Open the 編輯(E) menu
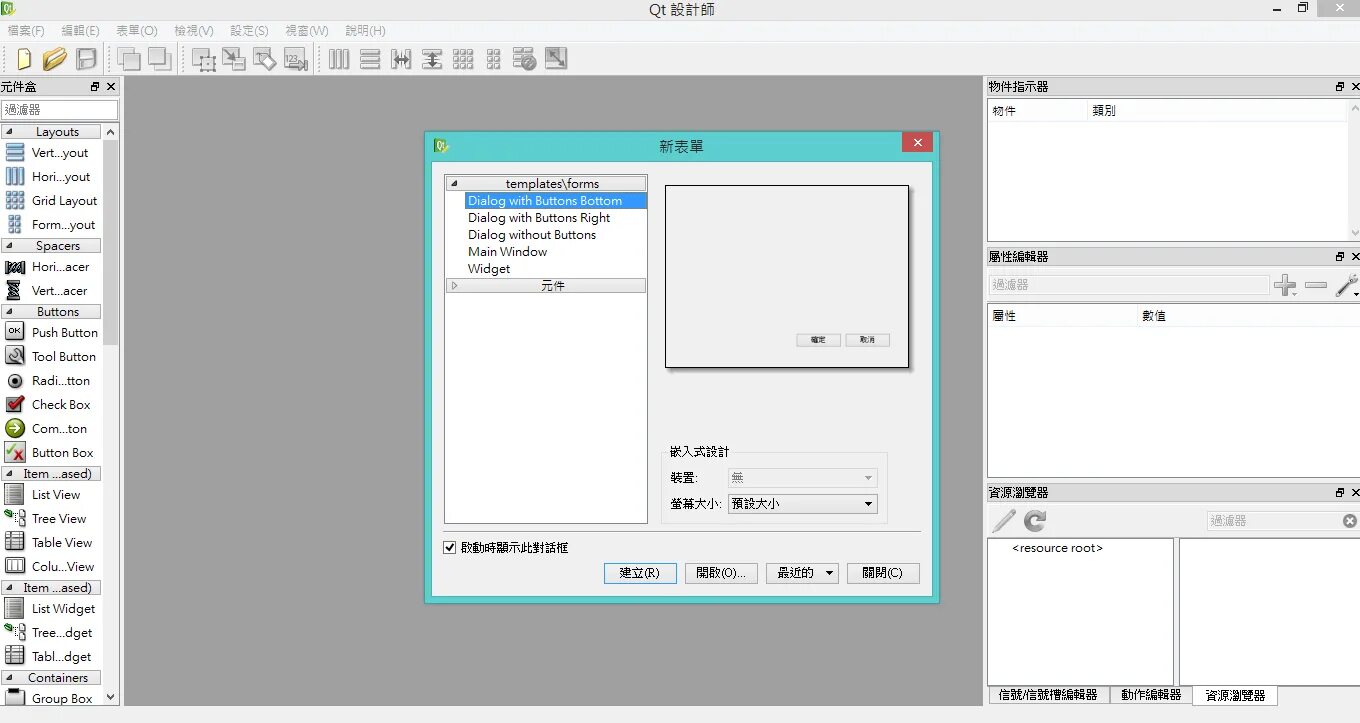1360x723 pixels. (x=80, y=31)
